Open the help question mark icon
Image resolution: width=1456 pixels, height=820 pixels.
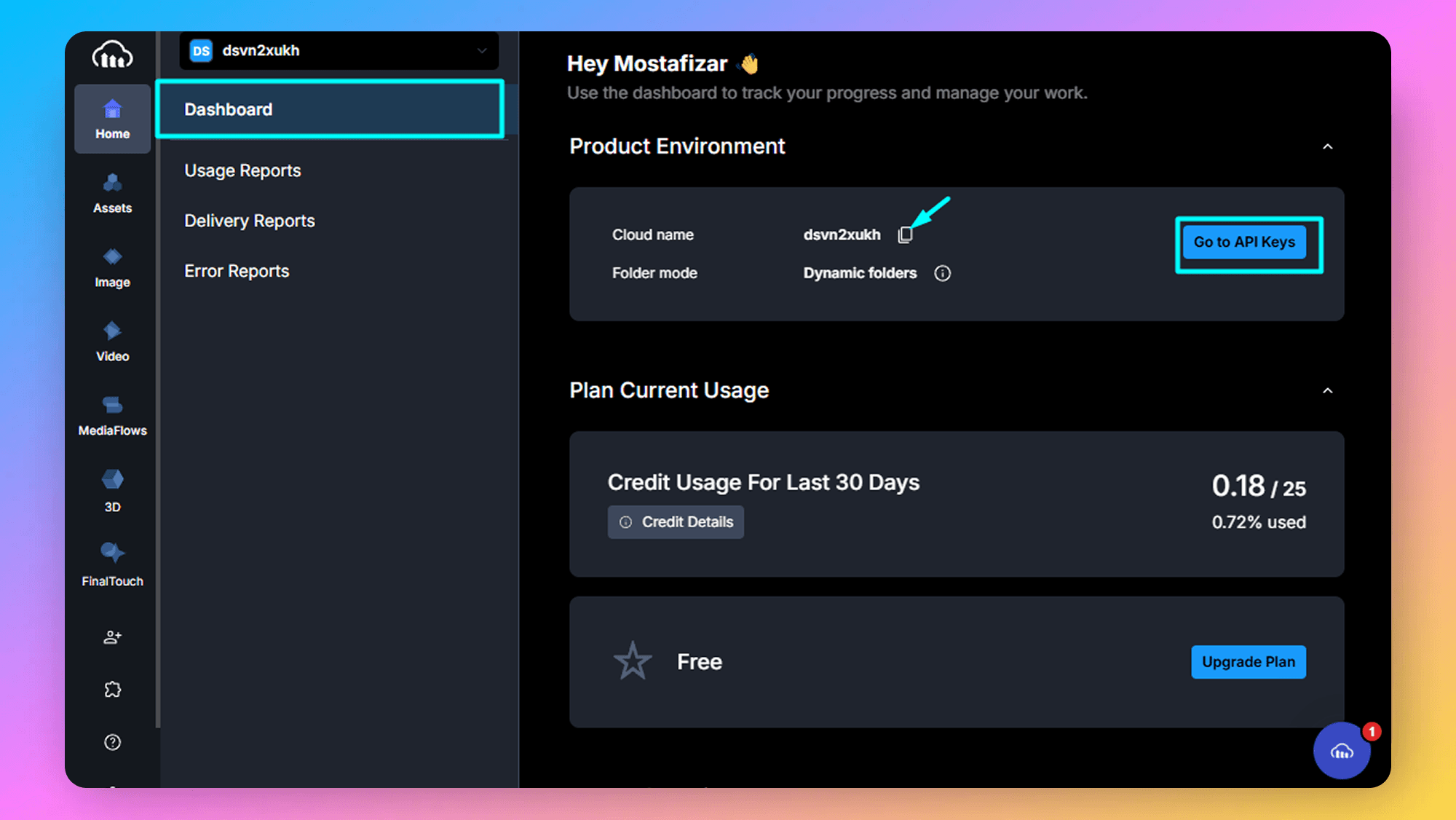point(112,742)
